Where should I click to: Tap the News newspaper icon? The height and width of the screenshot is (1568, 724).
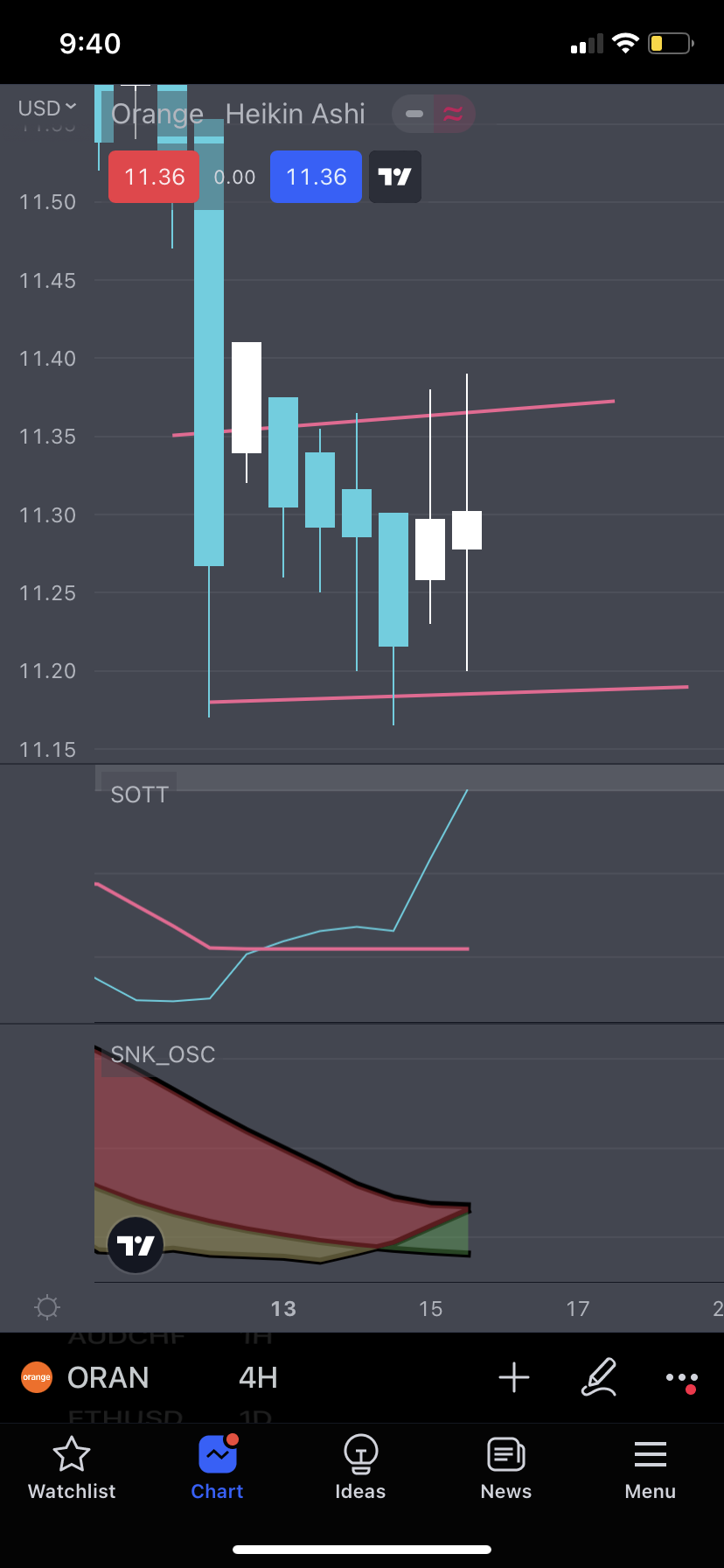coord(505,1456)
